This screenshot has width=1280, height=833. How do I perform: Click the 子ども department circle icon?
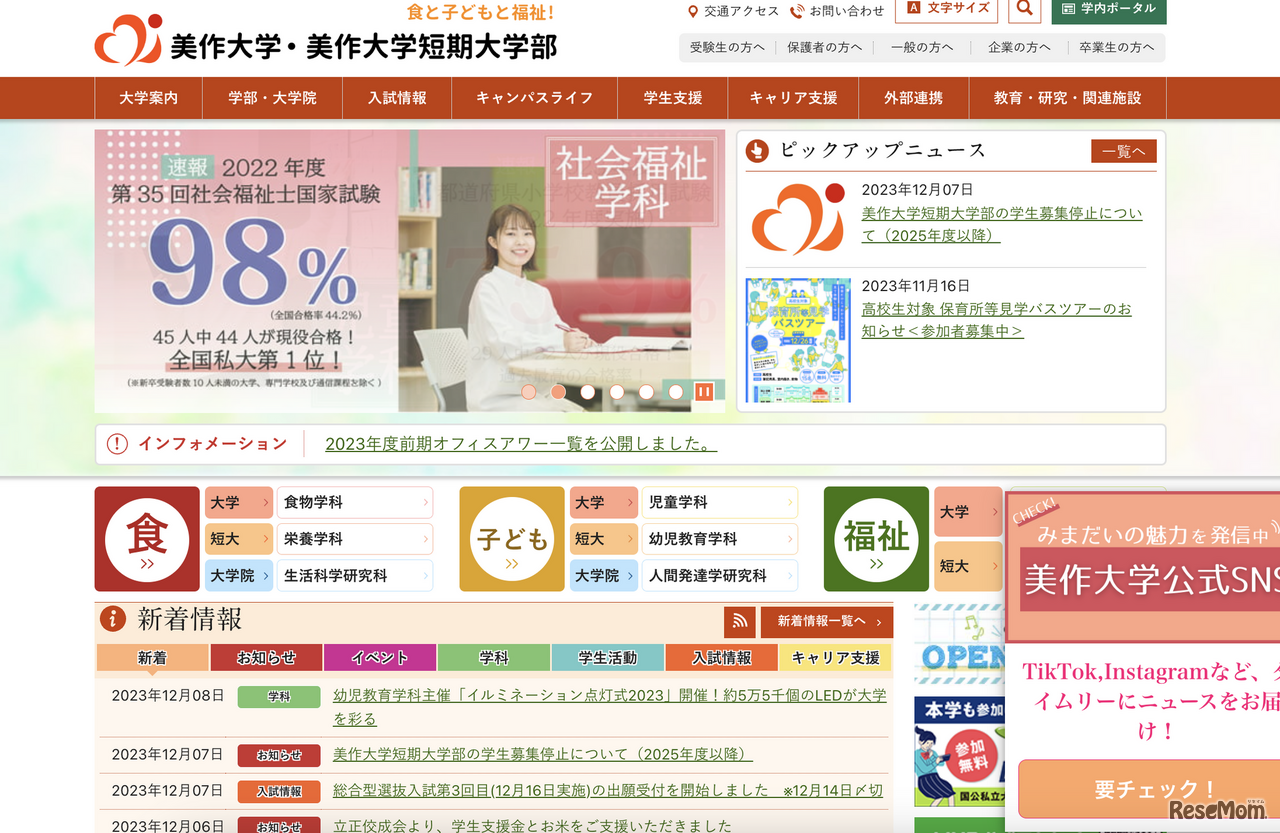(x=511, y=539)
